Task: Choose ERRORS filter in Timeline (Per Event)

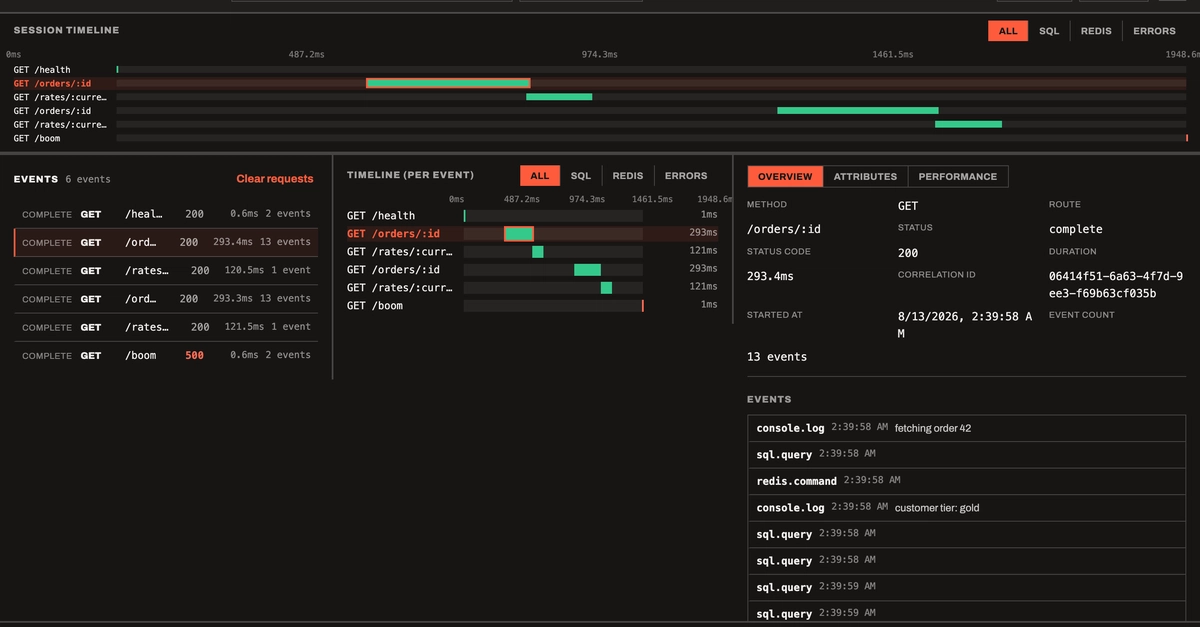Action: point(685,176)
